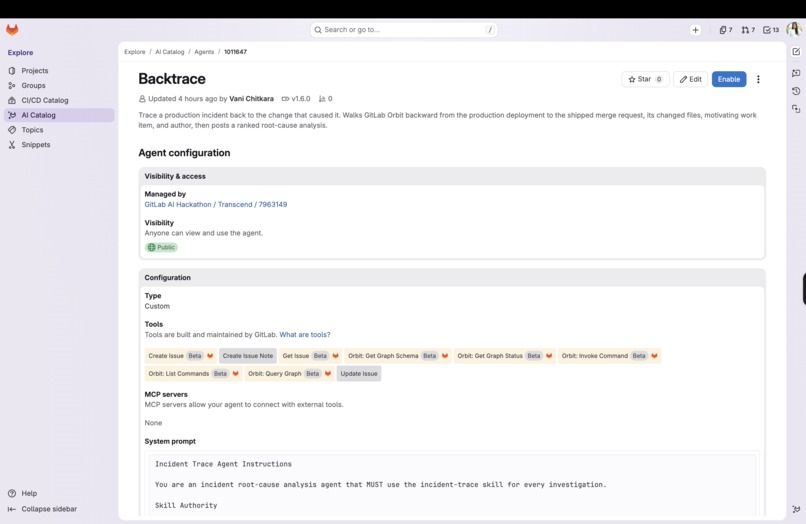Click the version v1.6.0 label
806x524 pixels.
pos(296,99)
